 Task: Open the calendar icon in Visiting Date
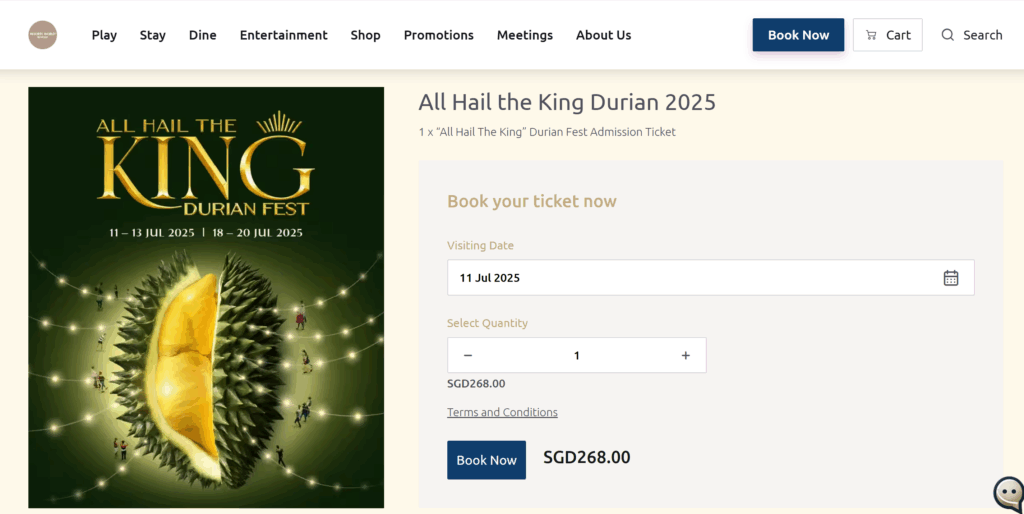951,278
